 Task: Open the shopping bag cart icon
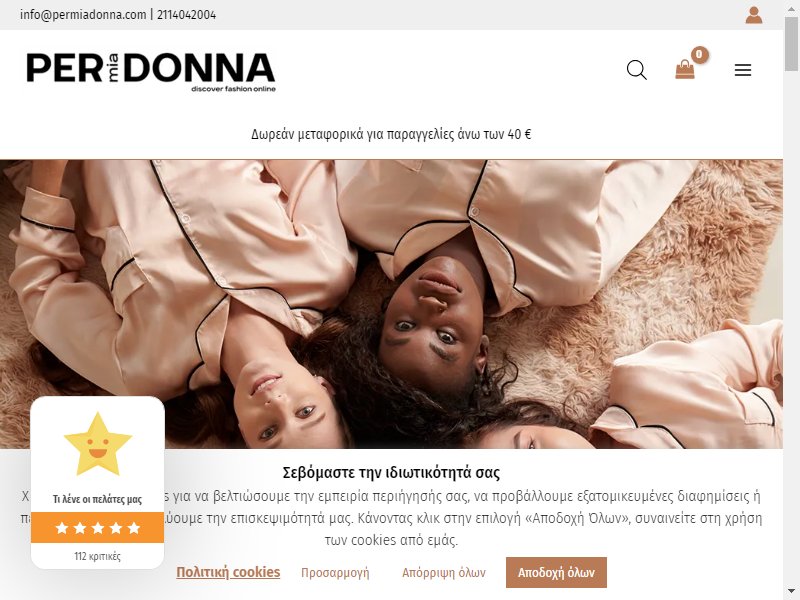(685, 69)
